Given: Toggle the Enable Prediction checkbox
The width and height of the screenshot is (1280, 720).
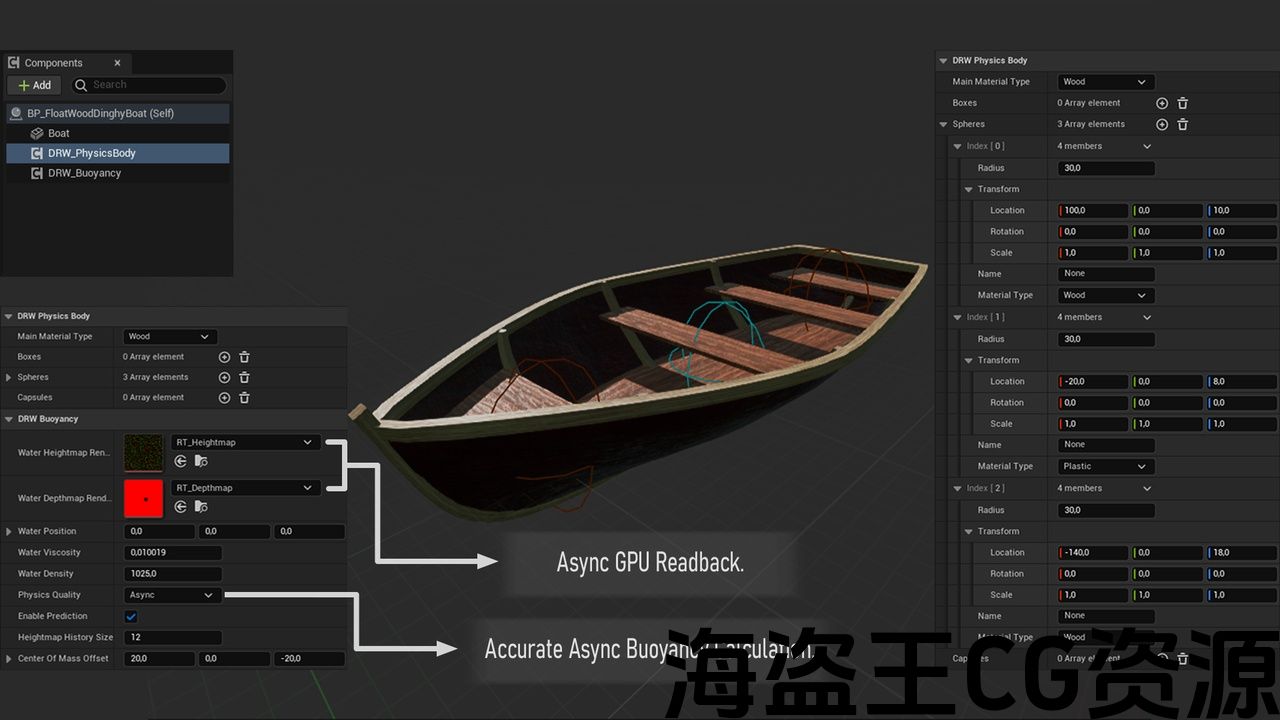Looking at the screenshot, I should [131, 617].
